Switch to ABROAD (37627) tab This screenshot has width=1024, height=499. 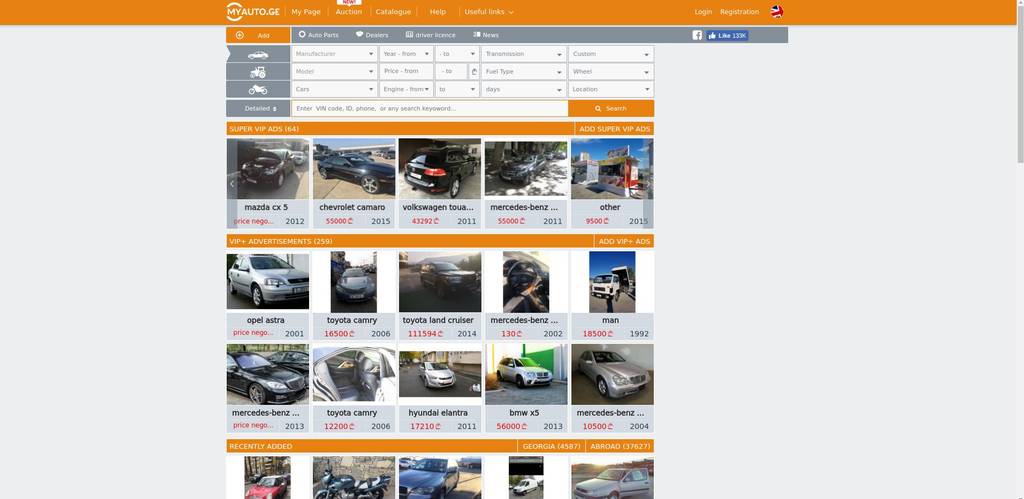620,447
